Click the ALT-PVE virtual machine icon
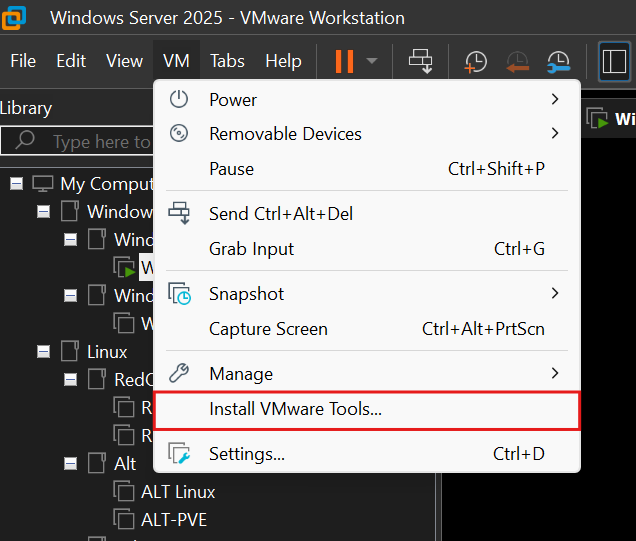This screenshot has width=636, height=541. (x=124, y=519)
